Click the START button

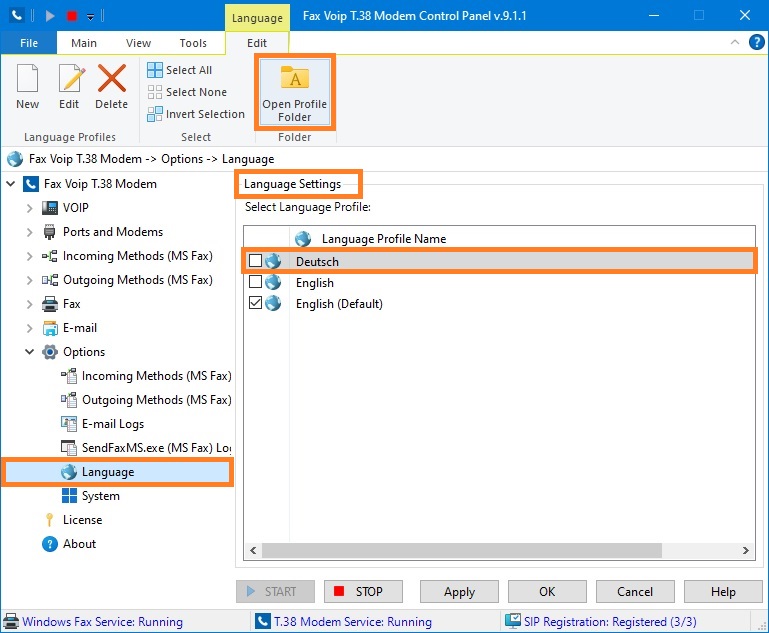275,591
